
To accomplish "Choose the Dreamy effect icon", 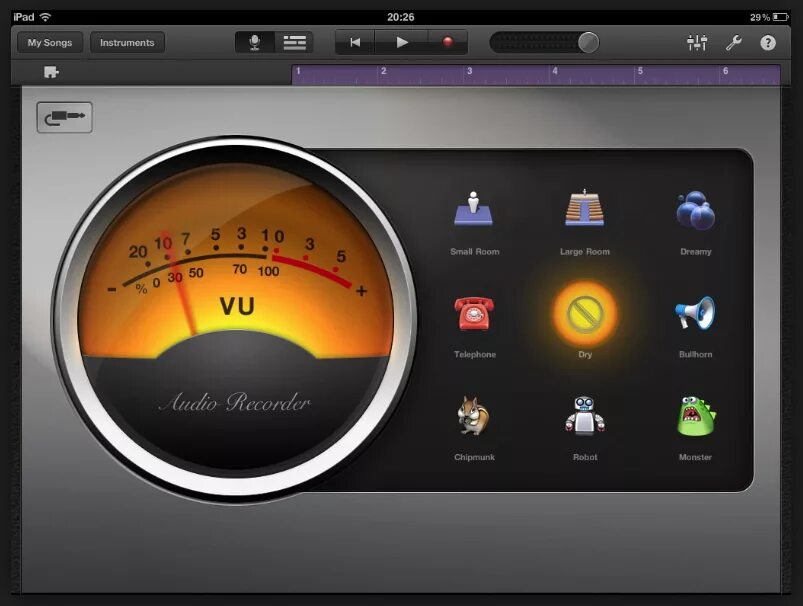I will pyautogui.click(x=695, y=210).
